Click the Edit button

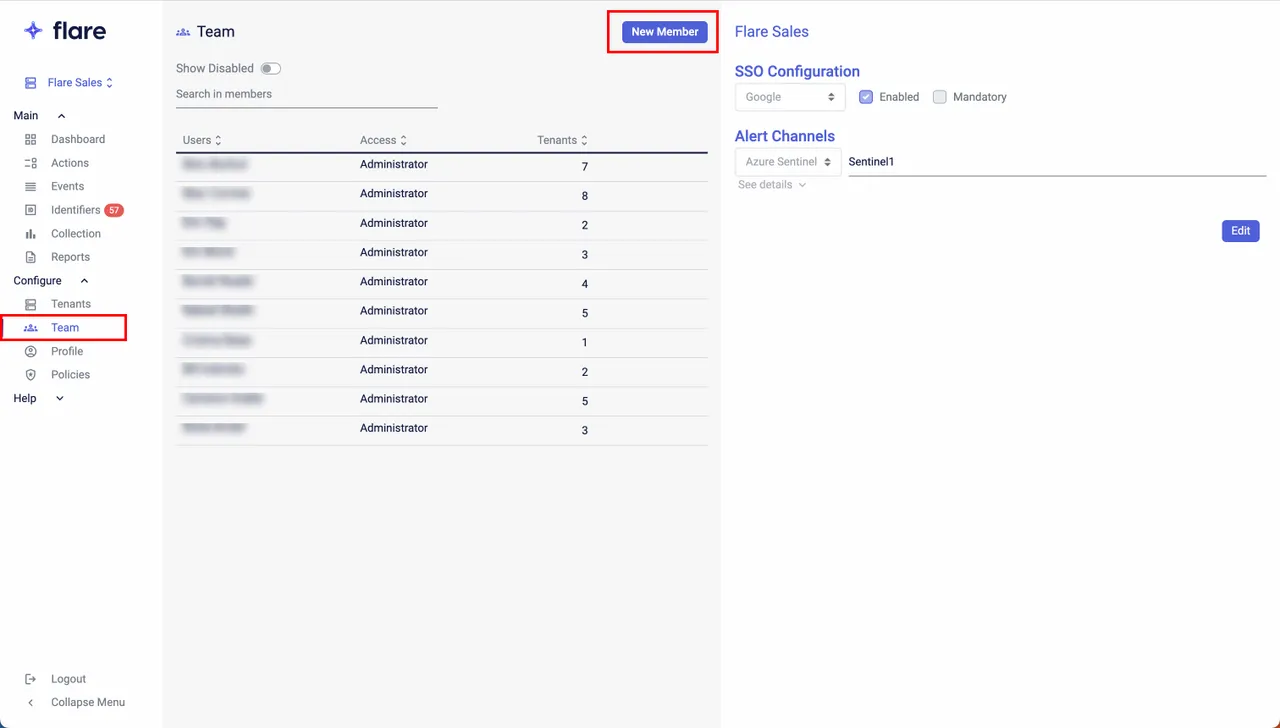[1240, 231]
